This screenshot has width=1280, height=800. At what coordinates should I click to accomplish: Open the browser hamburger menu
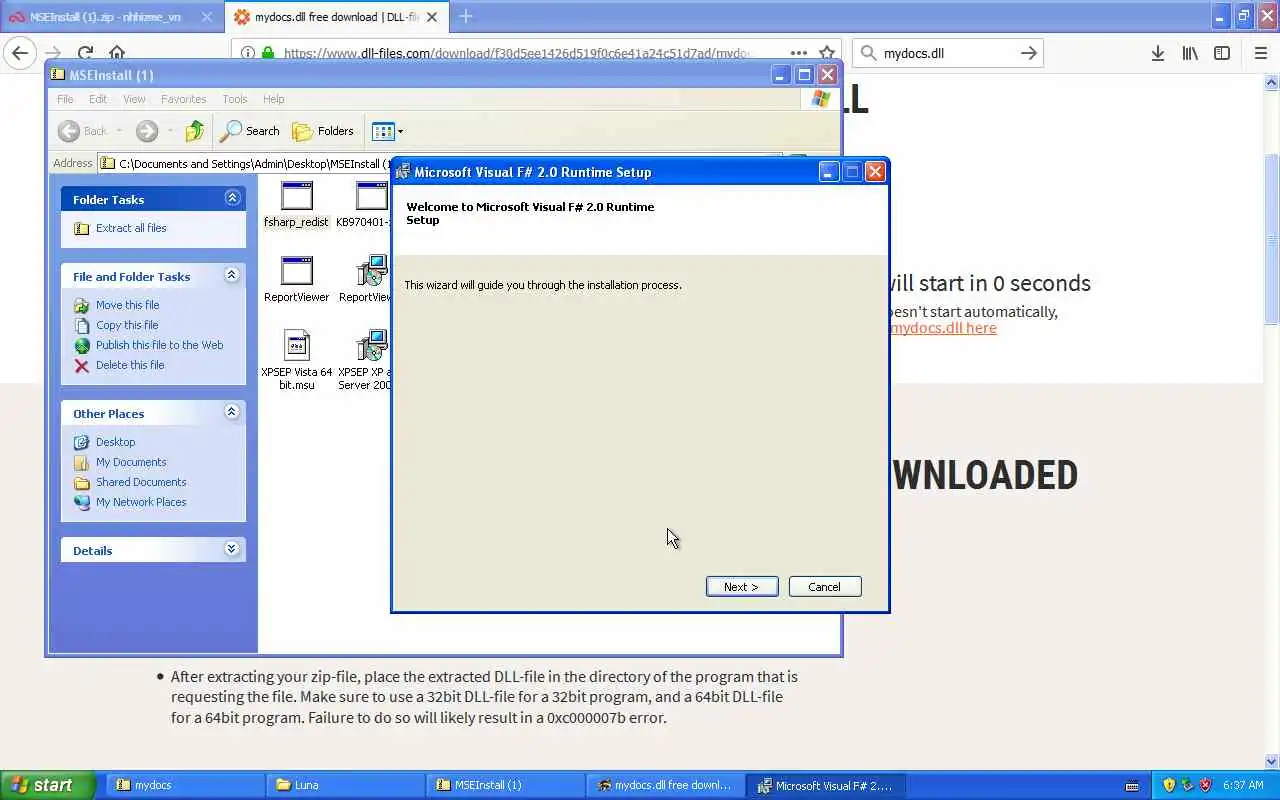[1260, 53]
